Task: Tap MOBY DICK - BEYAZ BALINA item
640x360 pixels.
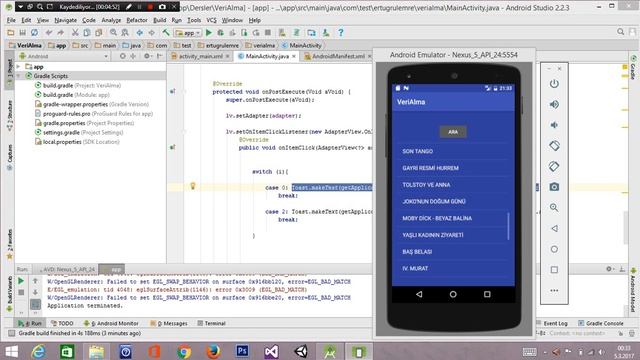Action: (x=453, y=218)
